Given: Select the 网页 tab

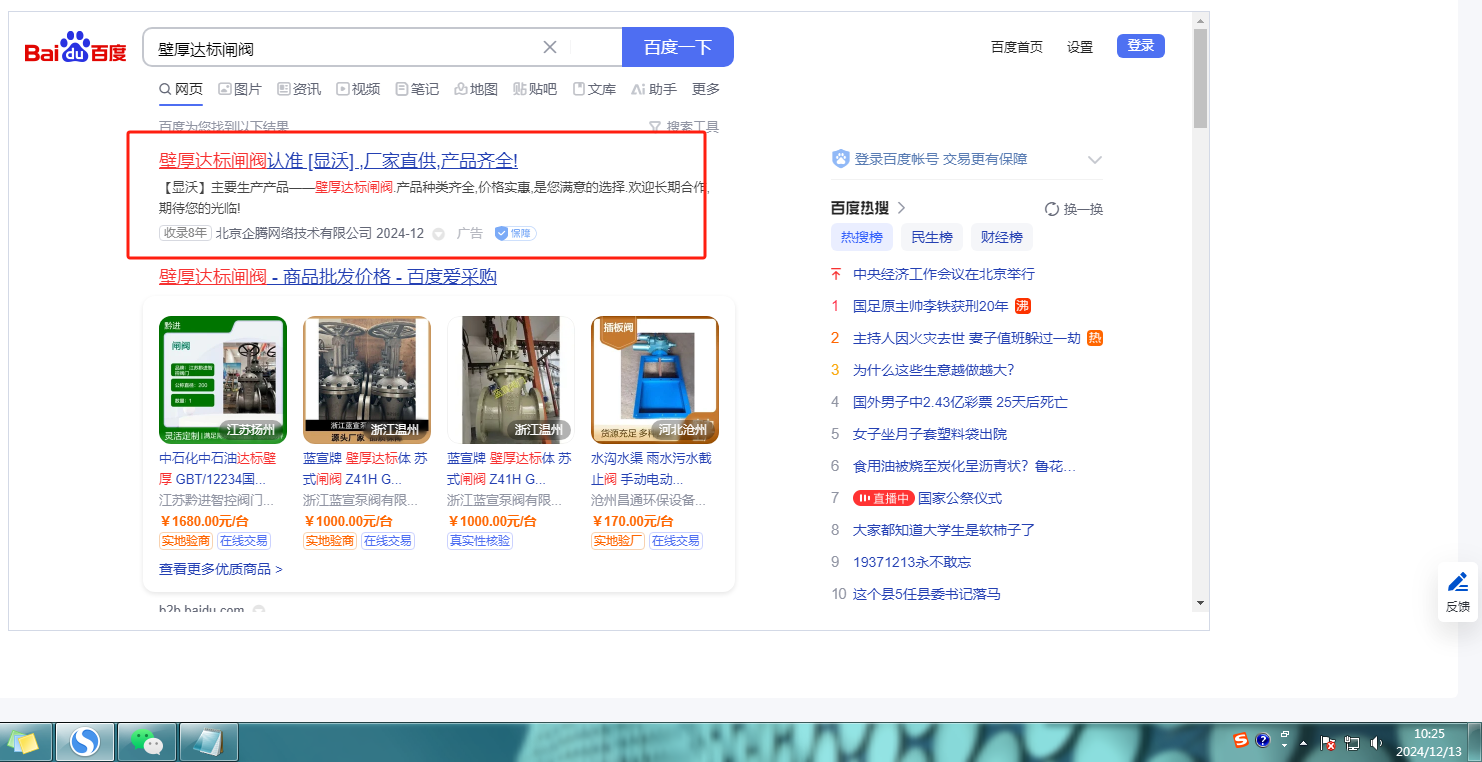Looking at the screenshot, I should 181,89.
